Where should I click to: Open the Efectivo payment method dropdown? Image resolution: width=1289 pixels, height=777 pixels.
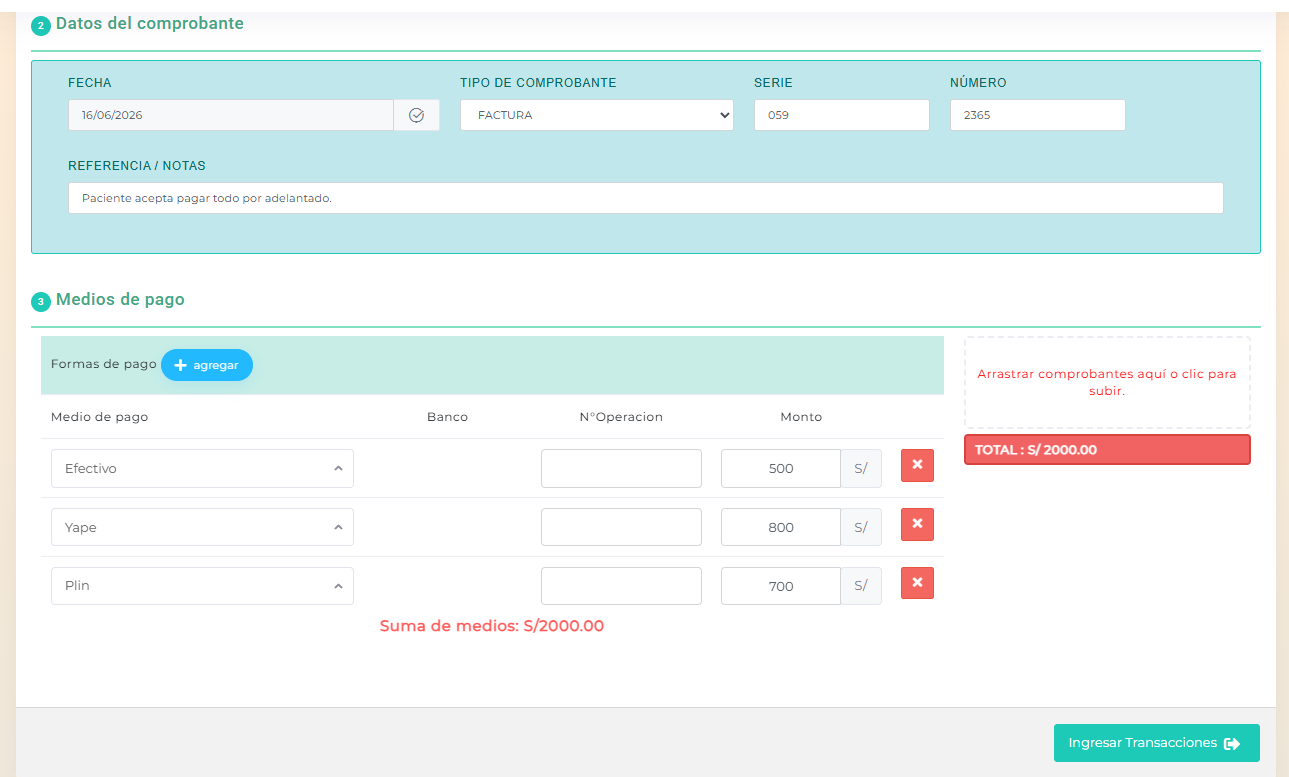coord(202,468)
